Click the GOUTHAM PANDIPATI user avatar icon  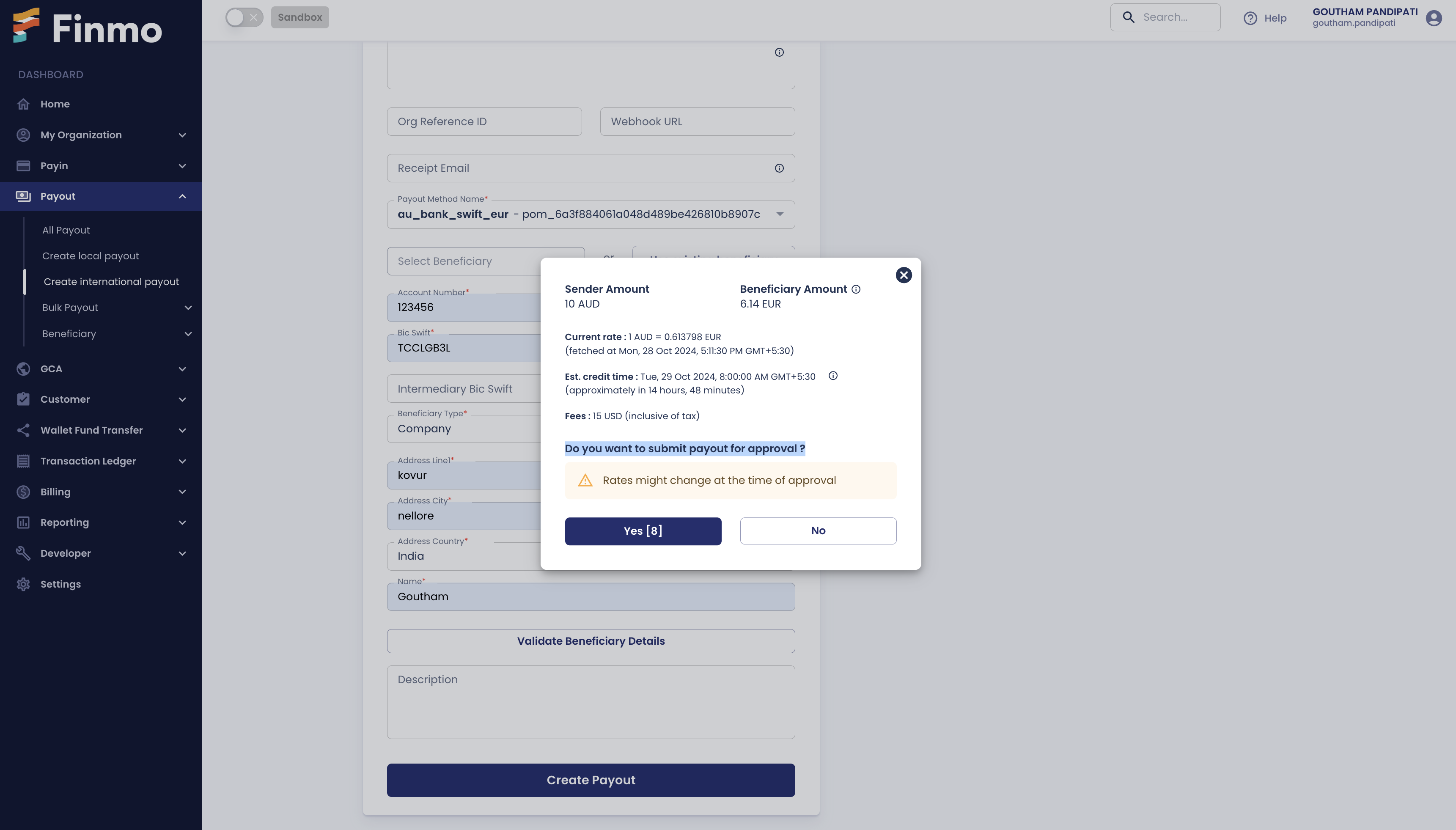click(x=1434, y=17)
